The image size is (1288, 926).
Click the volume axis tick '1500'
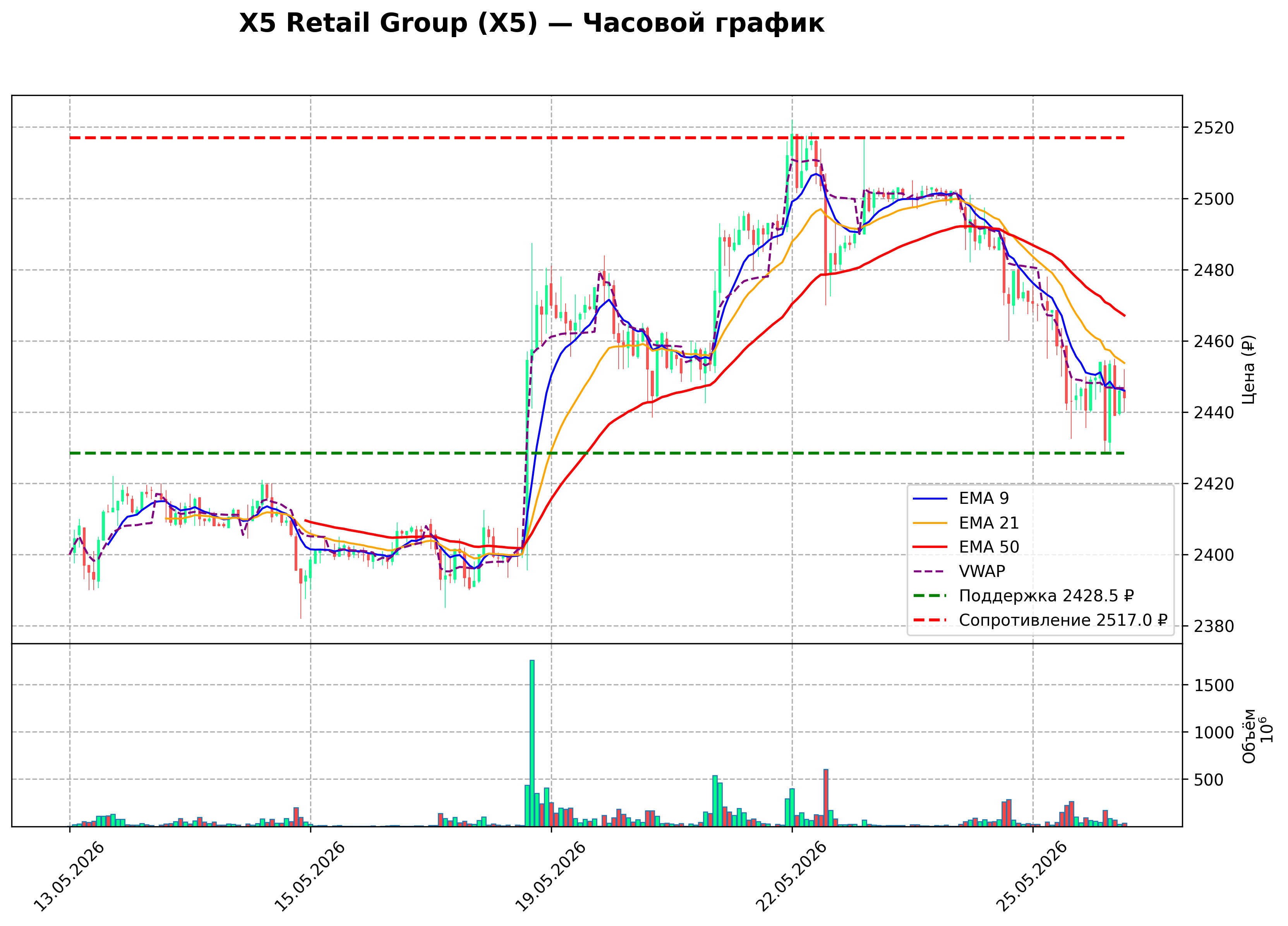tap(1214, 685)
